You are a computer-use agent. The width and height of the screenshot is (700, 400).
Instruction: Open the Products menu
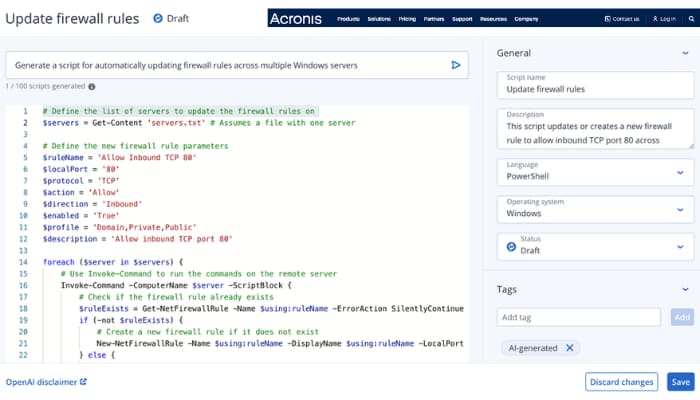coord(348,19)
